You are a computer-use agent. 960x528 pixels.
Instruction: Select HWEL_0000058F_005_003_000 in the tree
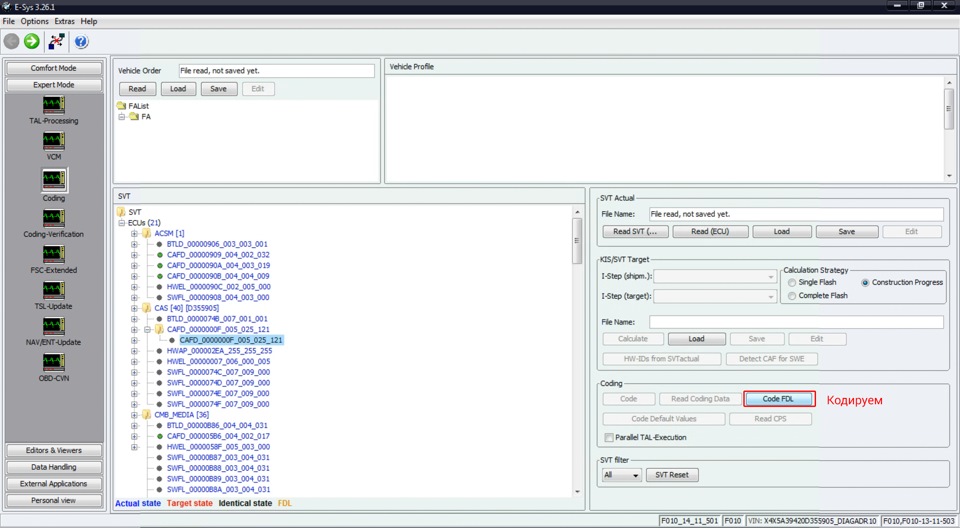[218, 447]
